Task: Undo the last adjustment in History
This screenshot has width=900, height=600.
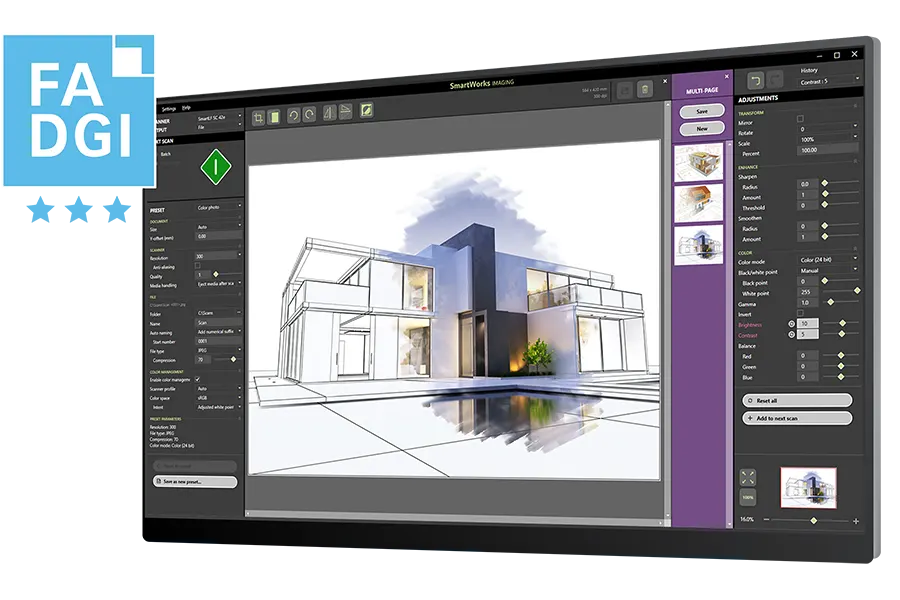Action: (755, 81)
